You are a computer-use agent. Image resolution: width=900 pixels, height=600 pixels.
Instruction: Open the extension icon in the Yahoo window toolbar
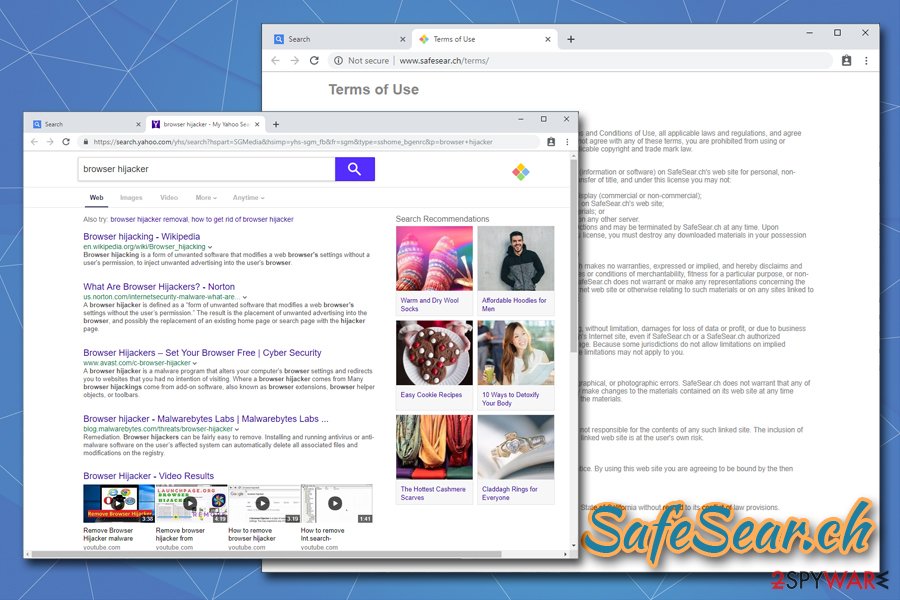click(551, 142)
